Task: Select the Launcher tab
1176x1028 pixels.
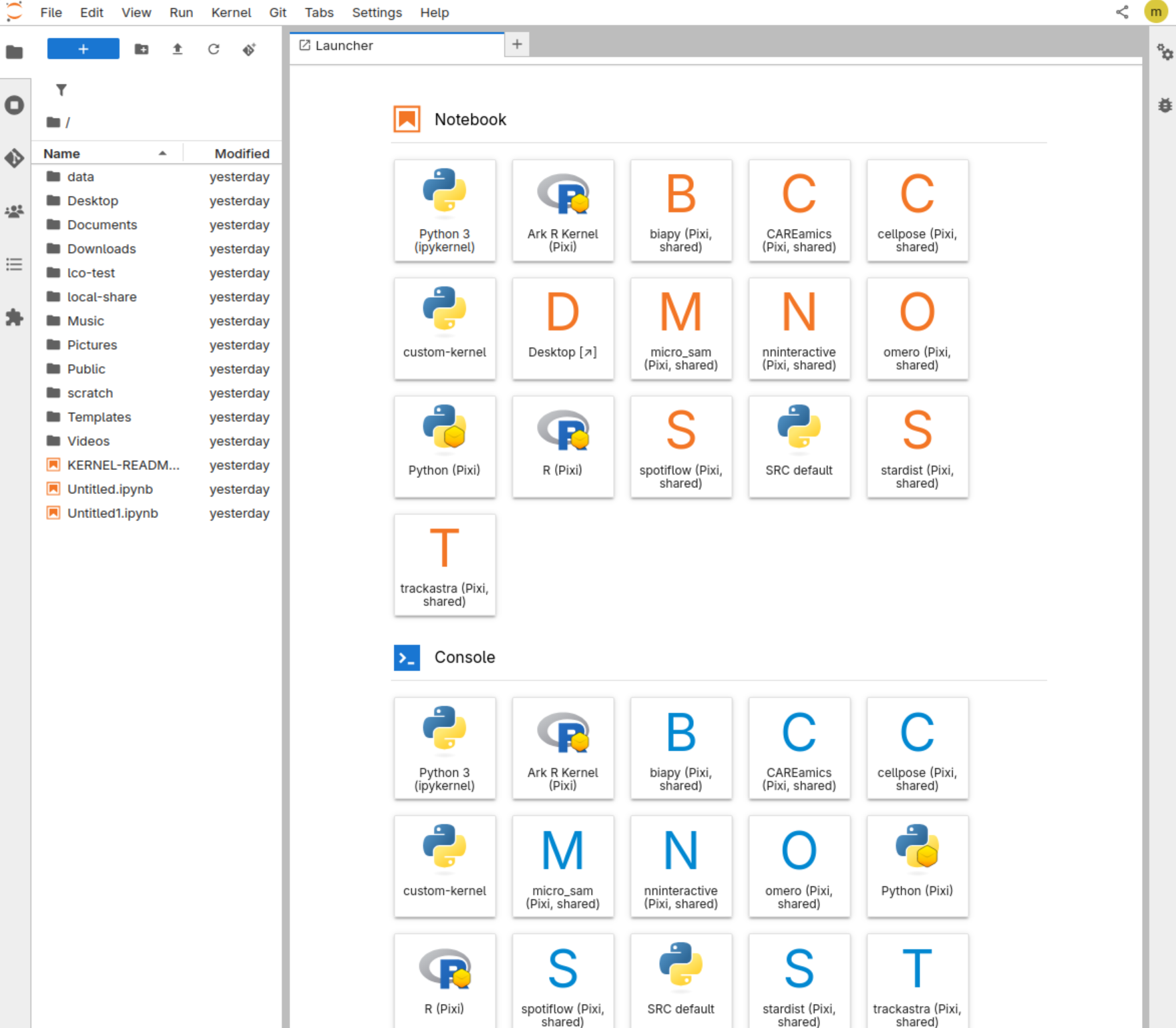Action: coord(397,45)
